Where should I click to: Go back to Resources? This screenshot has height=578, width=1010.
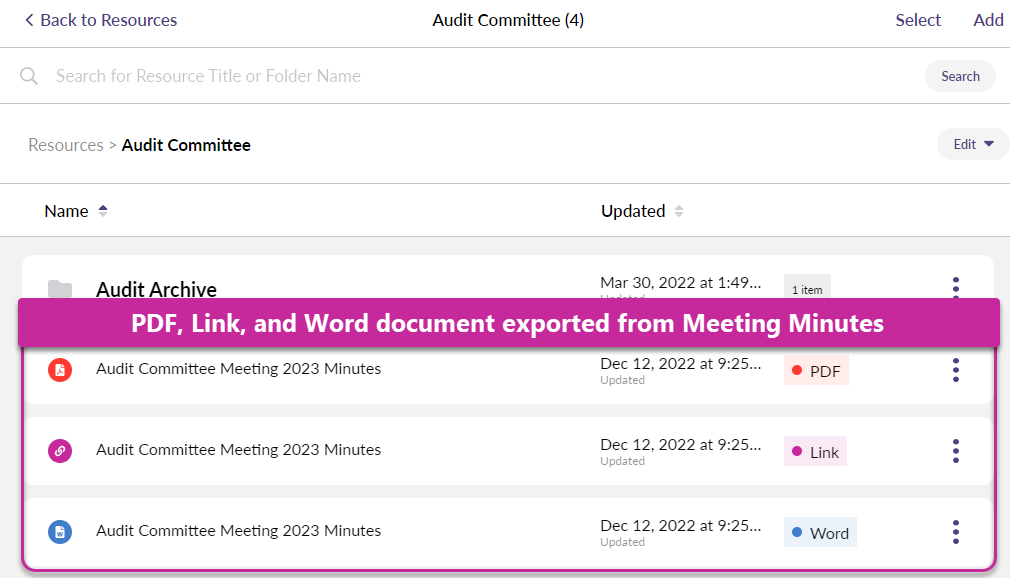coord(100,20)
